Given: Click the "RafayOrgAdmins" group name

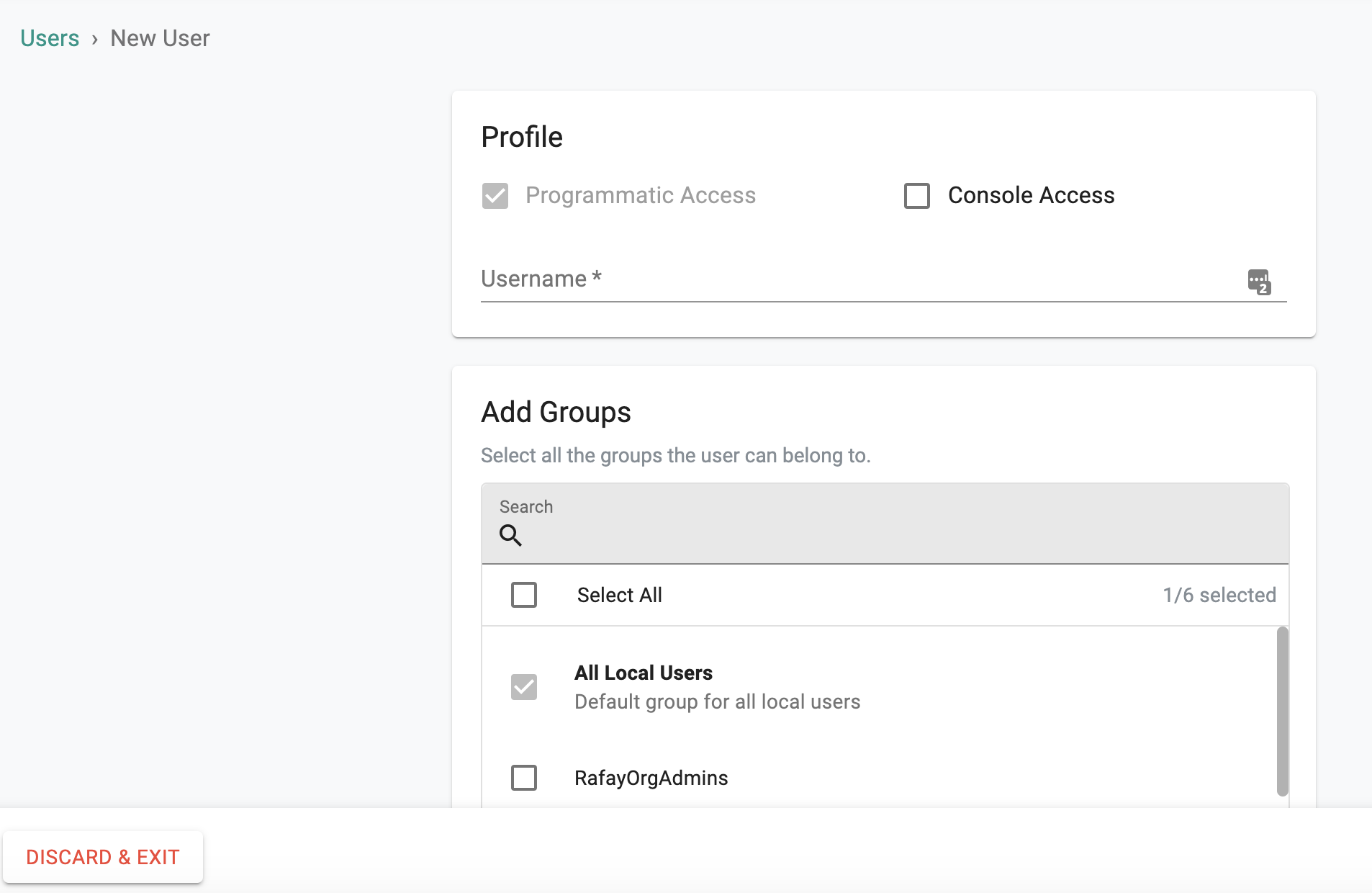Looking at the screenshot, I should point(651,778).
